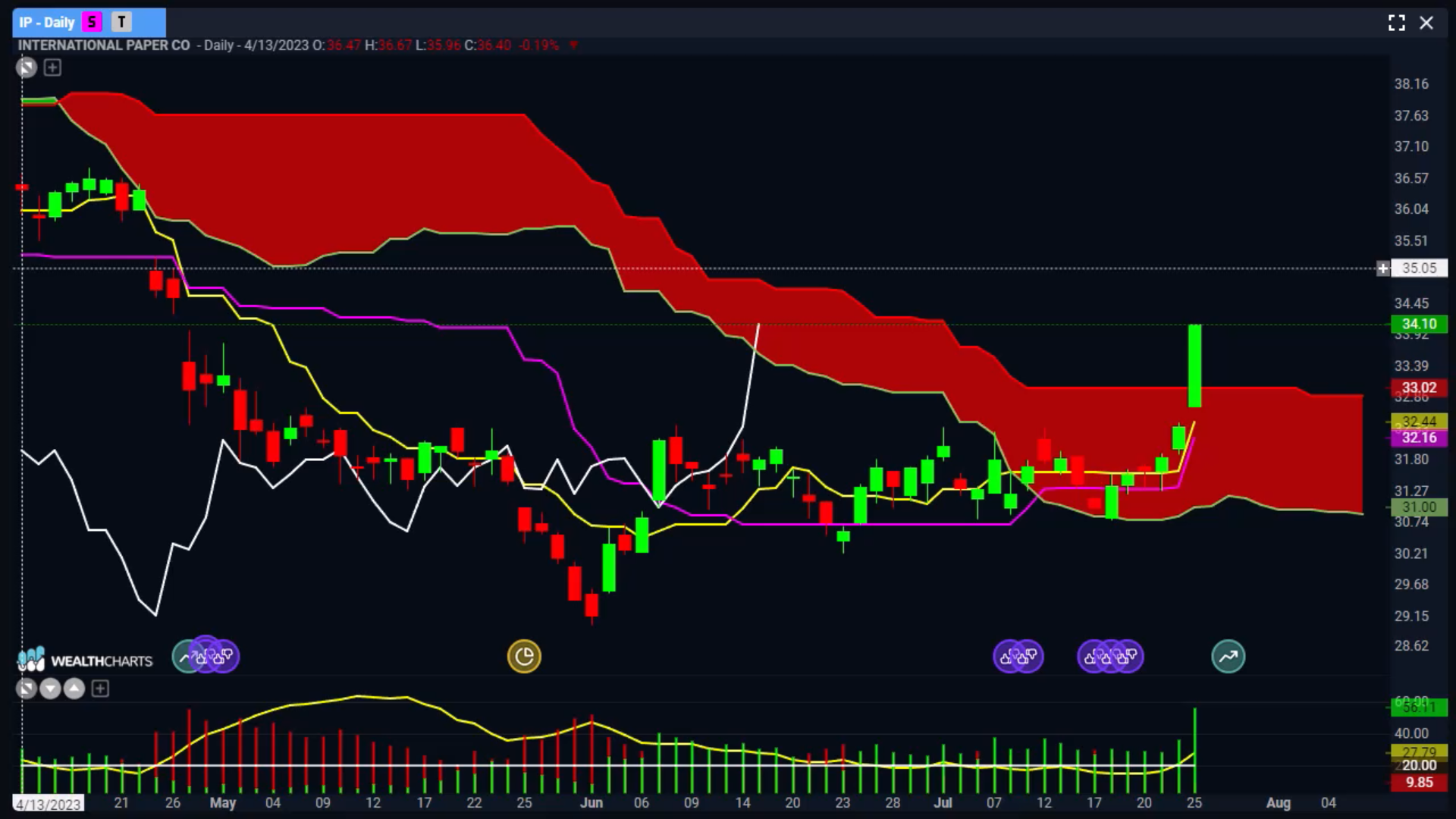Add indicator to the main price panel
Viewport: 1456px width, 819px height.
pyautogui.click(x=52, y=68)
